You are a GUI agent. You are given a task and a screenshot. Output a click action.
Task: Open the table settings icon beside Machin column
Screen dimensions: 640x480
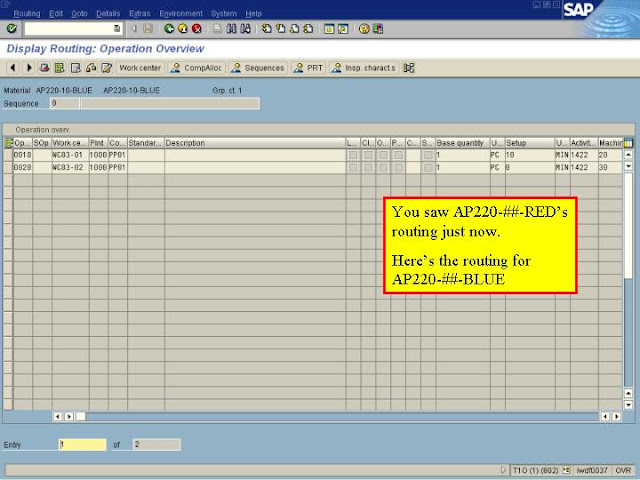(628, 143)
